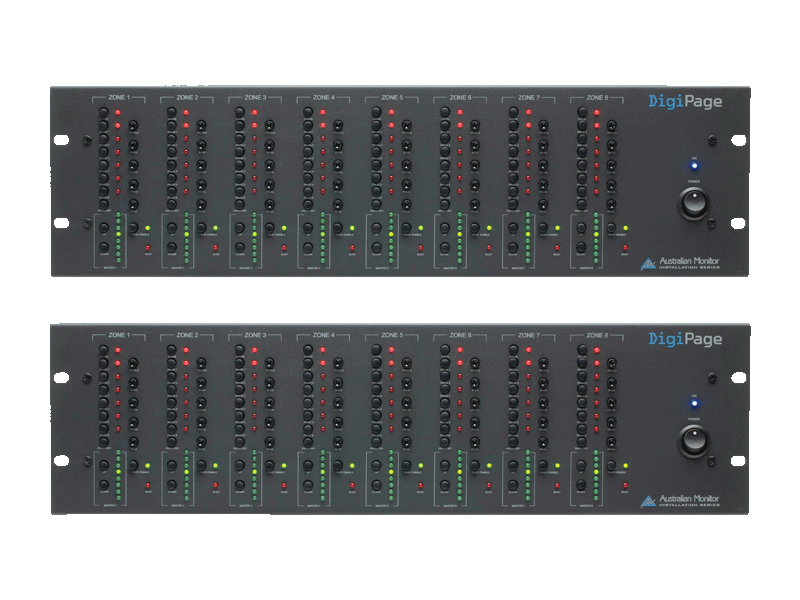Adjust Zone 4 Bass trim pot, lower unit
The image size is (800, 600).
pyautogui.click(x=338, y=383)
